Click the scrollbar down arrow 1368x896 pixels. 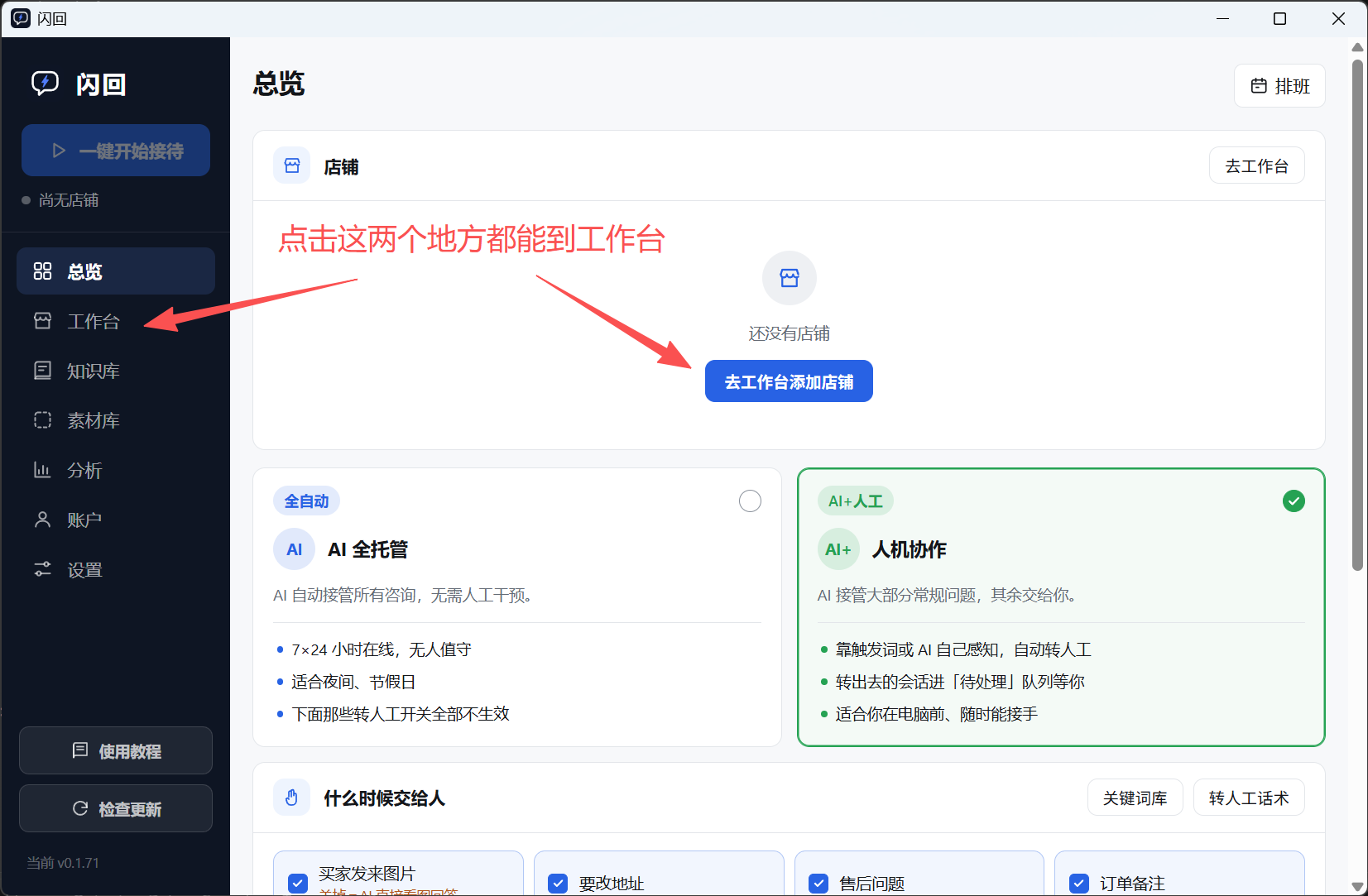point(1357,886)
